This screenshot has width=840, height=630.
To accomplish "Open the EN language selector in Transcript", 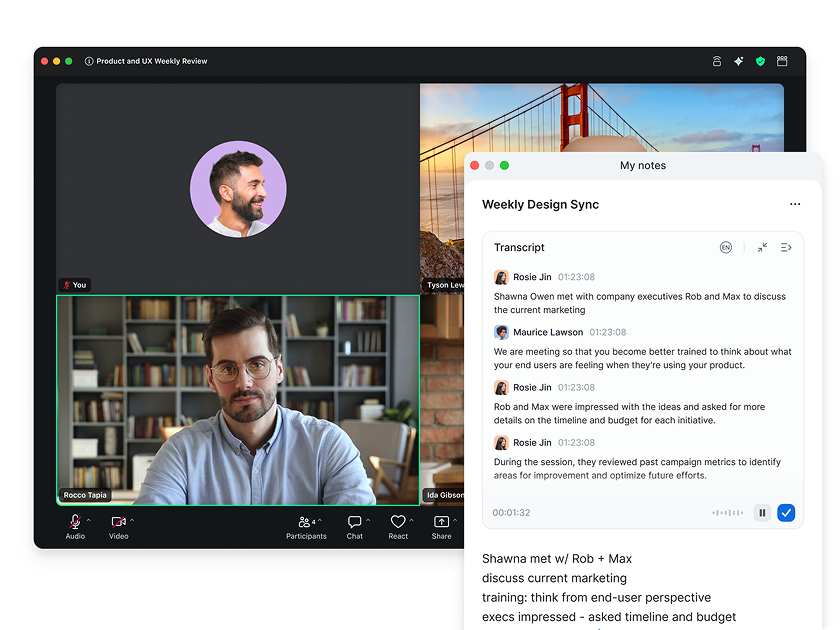I will pos(726,247).
